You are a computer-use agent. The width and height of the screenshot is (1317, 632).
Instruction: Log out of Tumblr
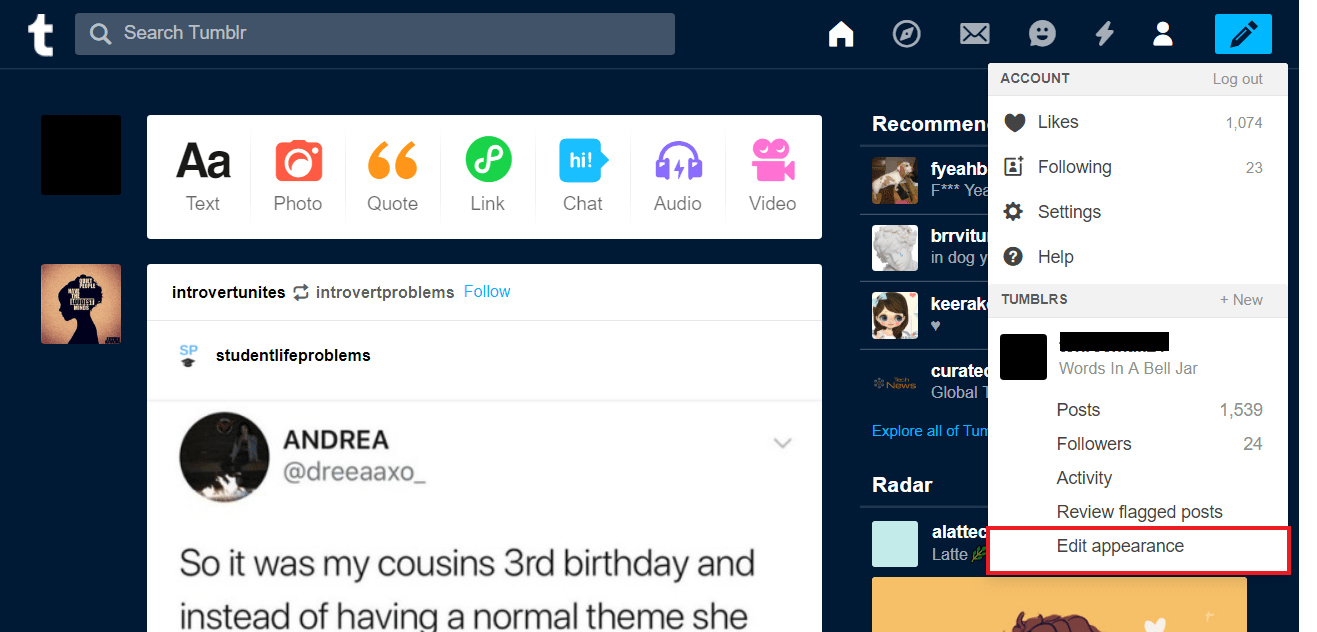[x=1237, y=78]
